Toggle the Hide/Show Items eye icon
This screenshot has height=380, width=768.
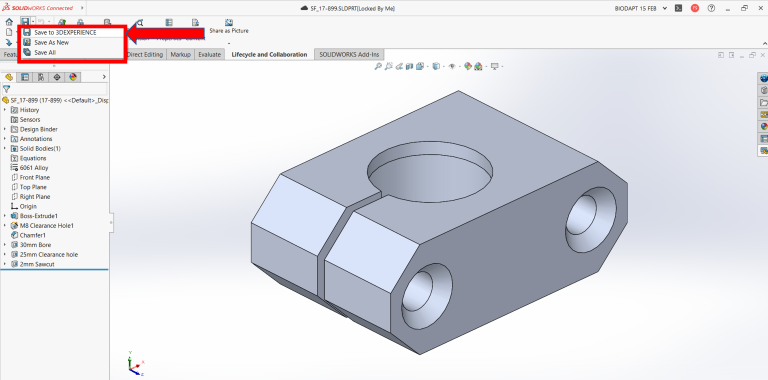[452, 66]
